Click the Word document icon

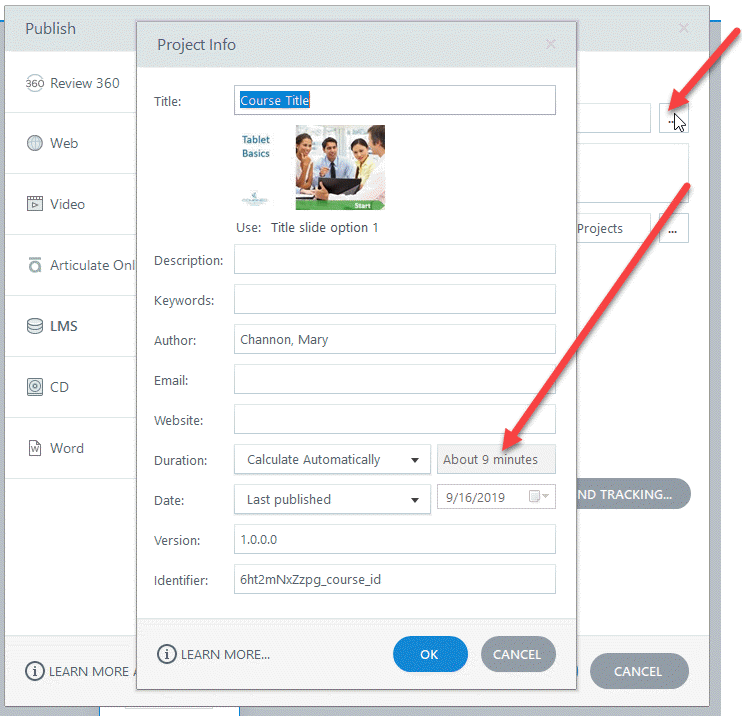(x=35, y=448)
